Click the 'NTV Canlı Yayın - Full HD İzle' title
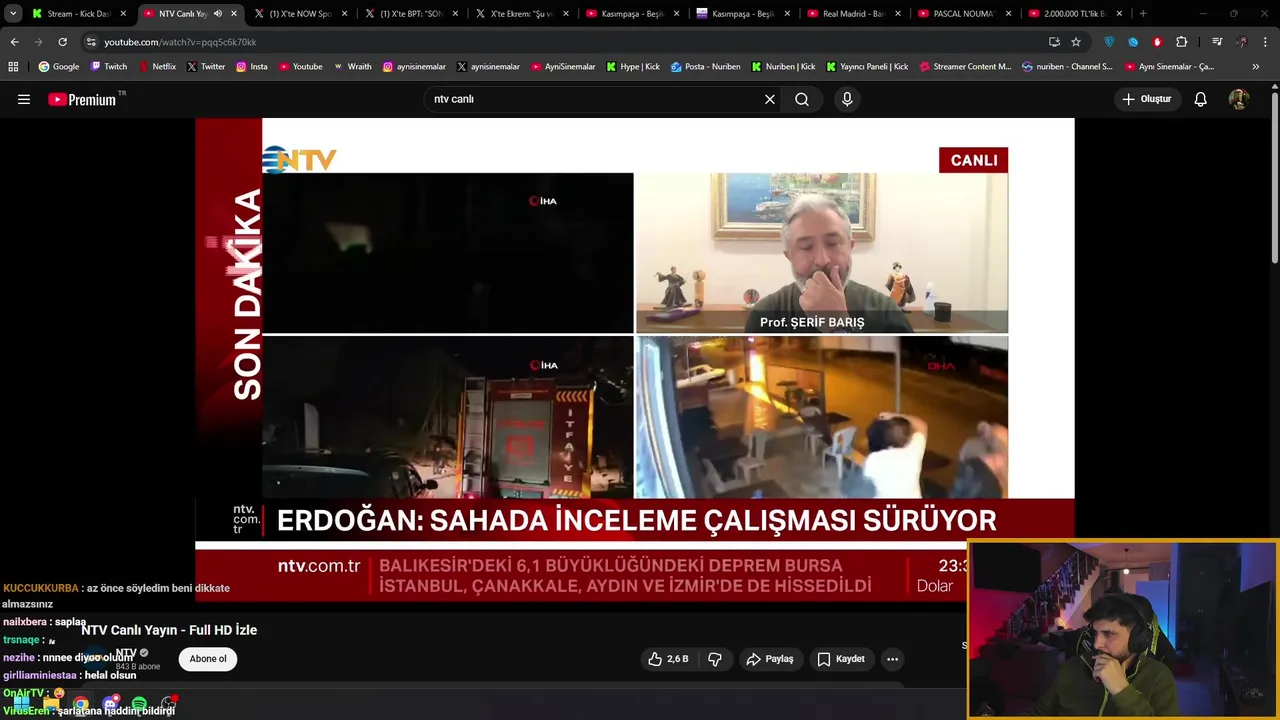 [169, 630]
